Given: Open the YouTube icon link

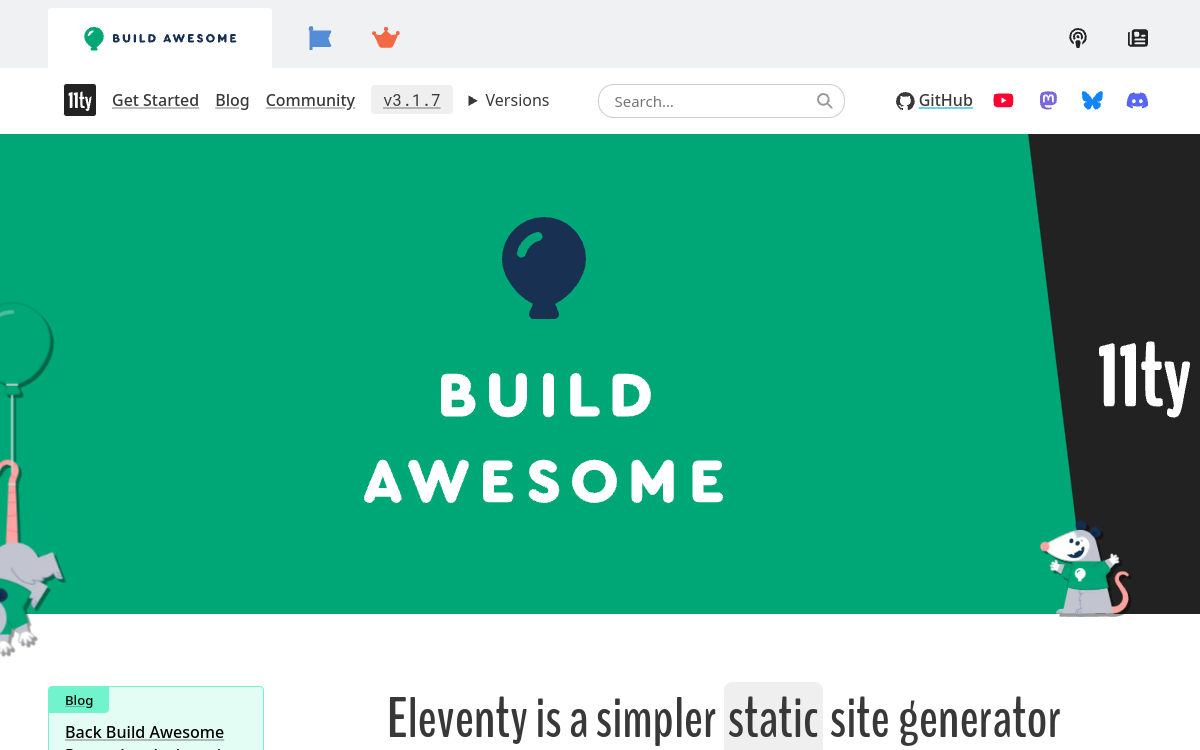Looking at the screenshot, I should (x=1004, y=100).
